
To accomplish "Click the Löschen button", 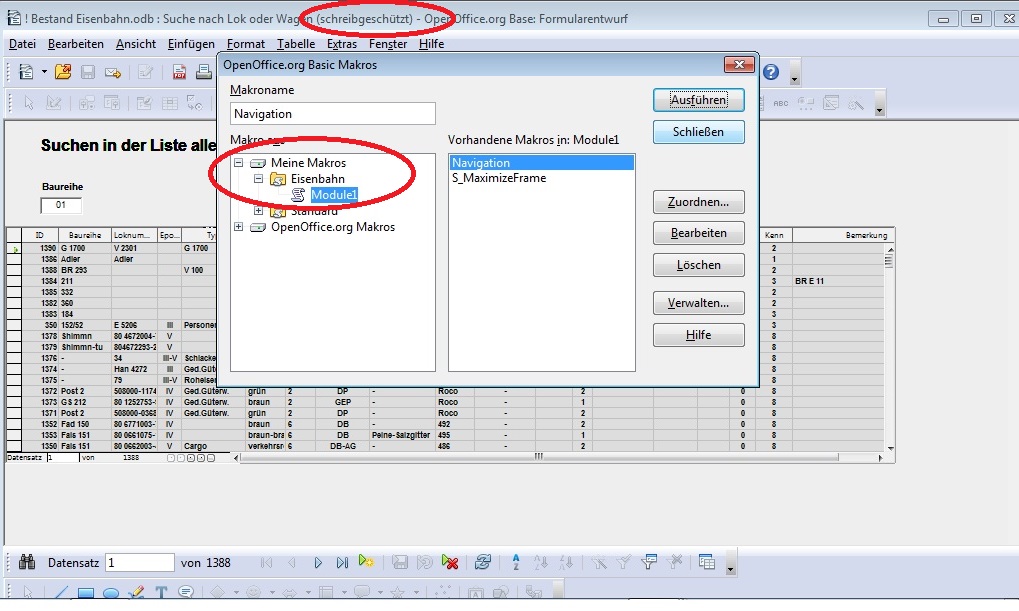I will (699, 265).
